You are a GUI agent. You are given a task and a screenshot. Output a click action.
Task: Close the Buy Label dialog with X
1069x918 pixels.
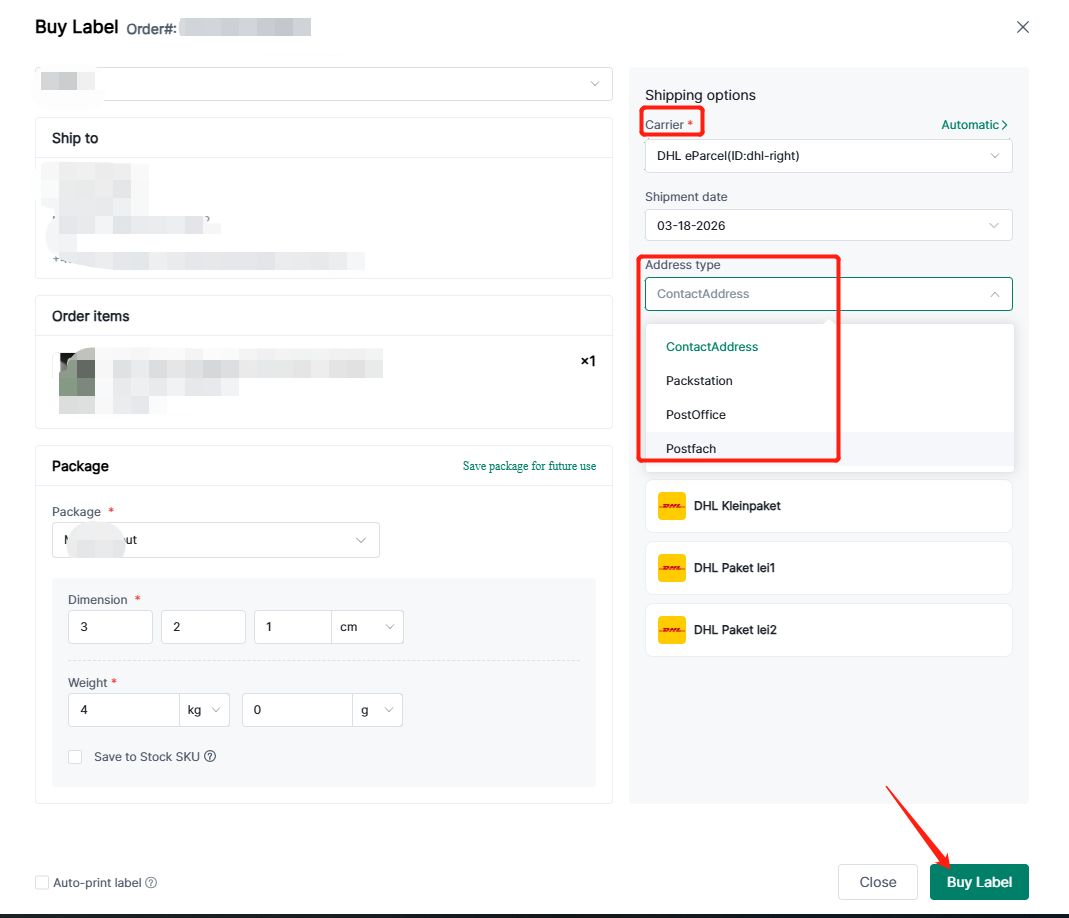coord(1022,27)
